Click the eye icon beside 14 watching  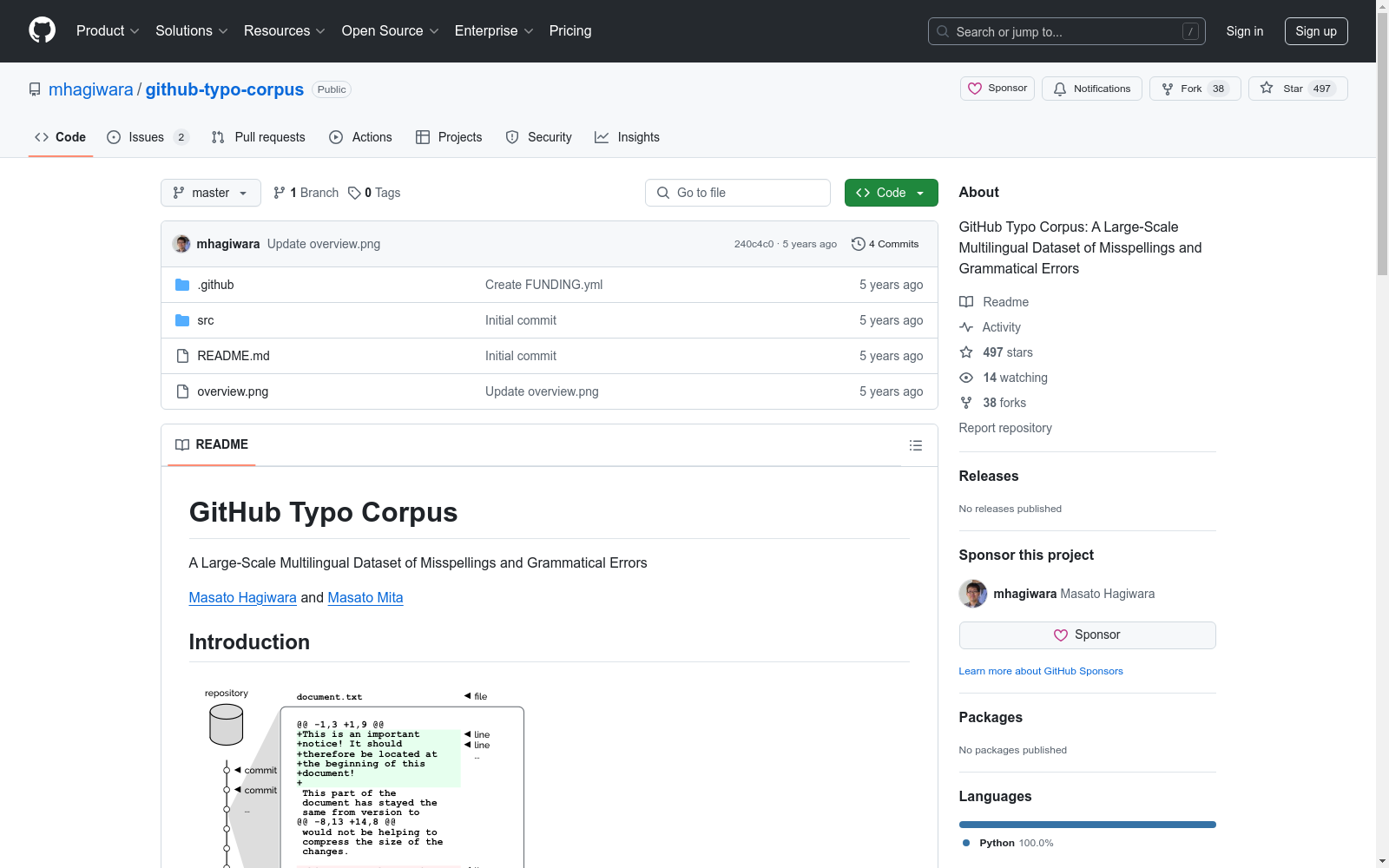point(966,378)
